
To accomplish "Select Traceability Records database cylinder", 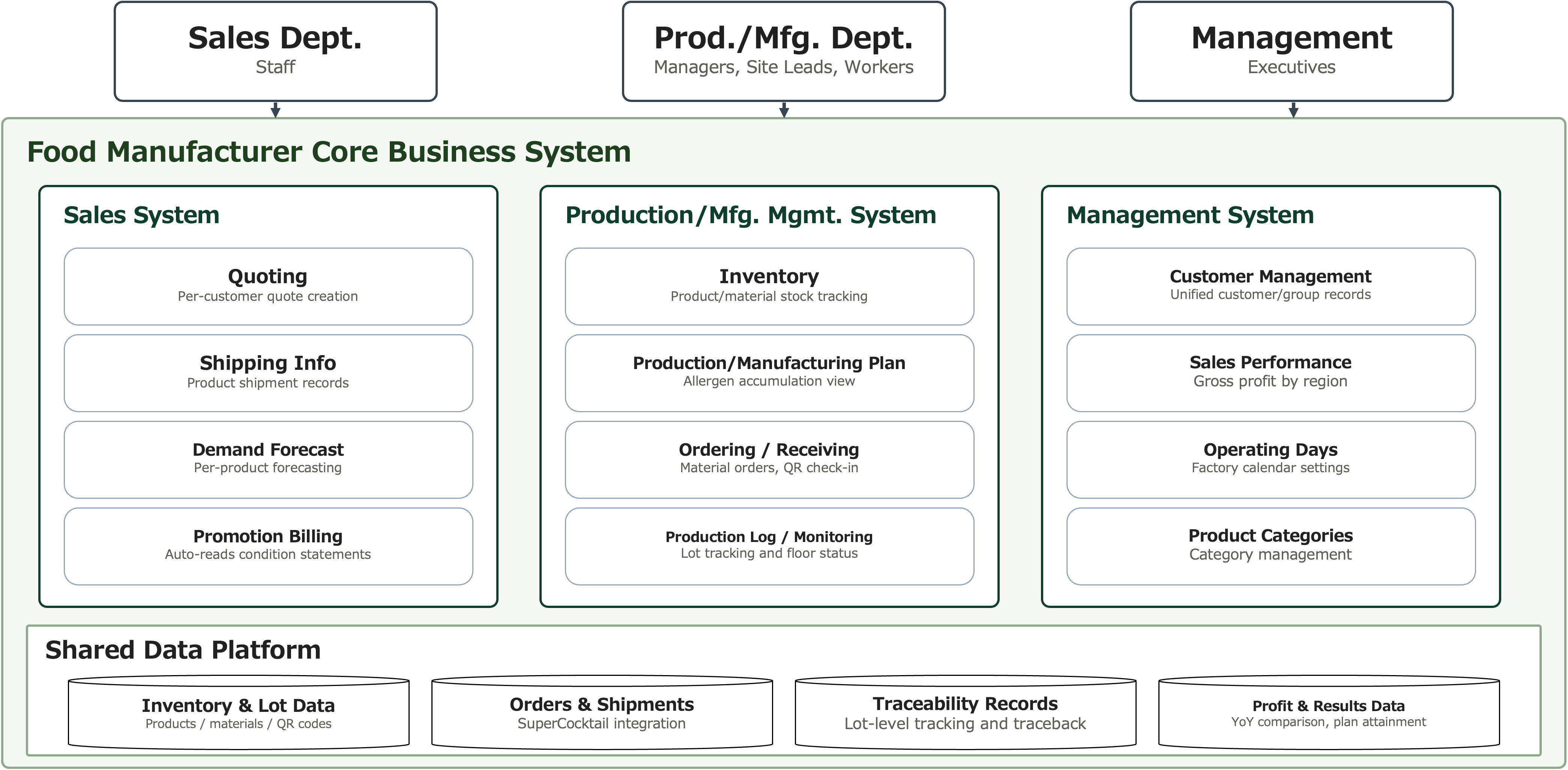I will tap(966, 712).
